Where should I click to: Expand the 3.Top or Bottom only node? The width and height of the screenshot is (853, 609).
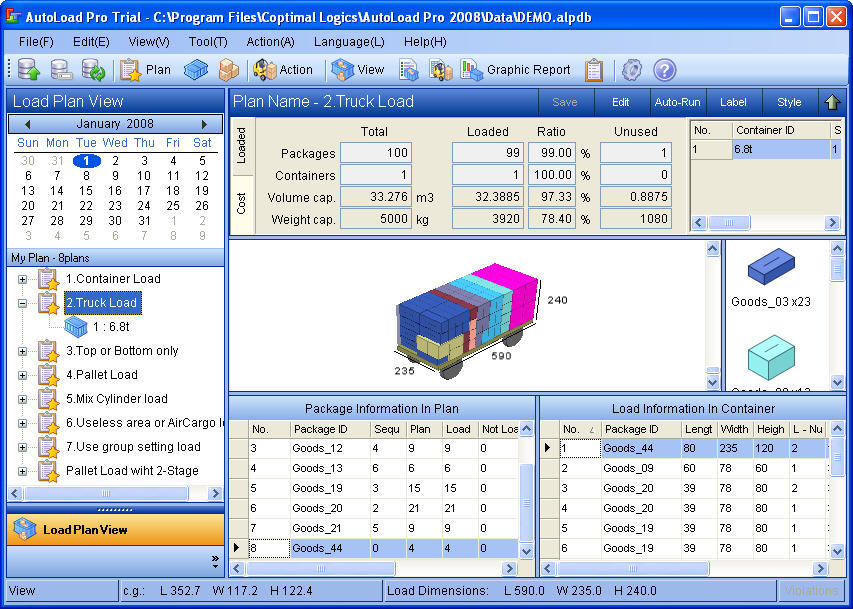[x=22, y=351]
